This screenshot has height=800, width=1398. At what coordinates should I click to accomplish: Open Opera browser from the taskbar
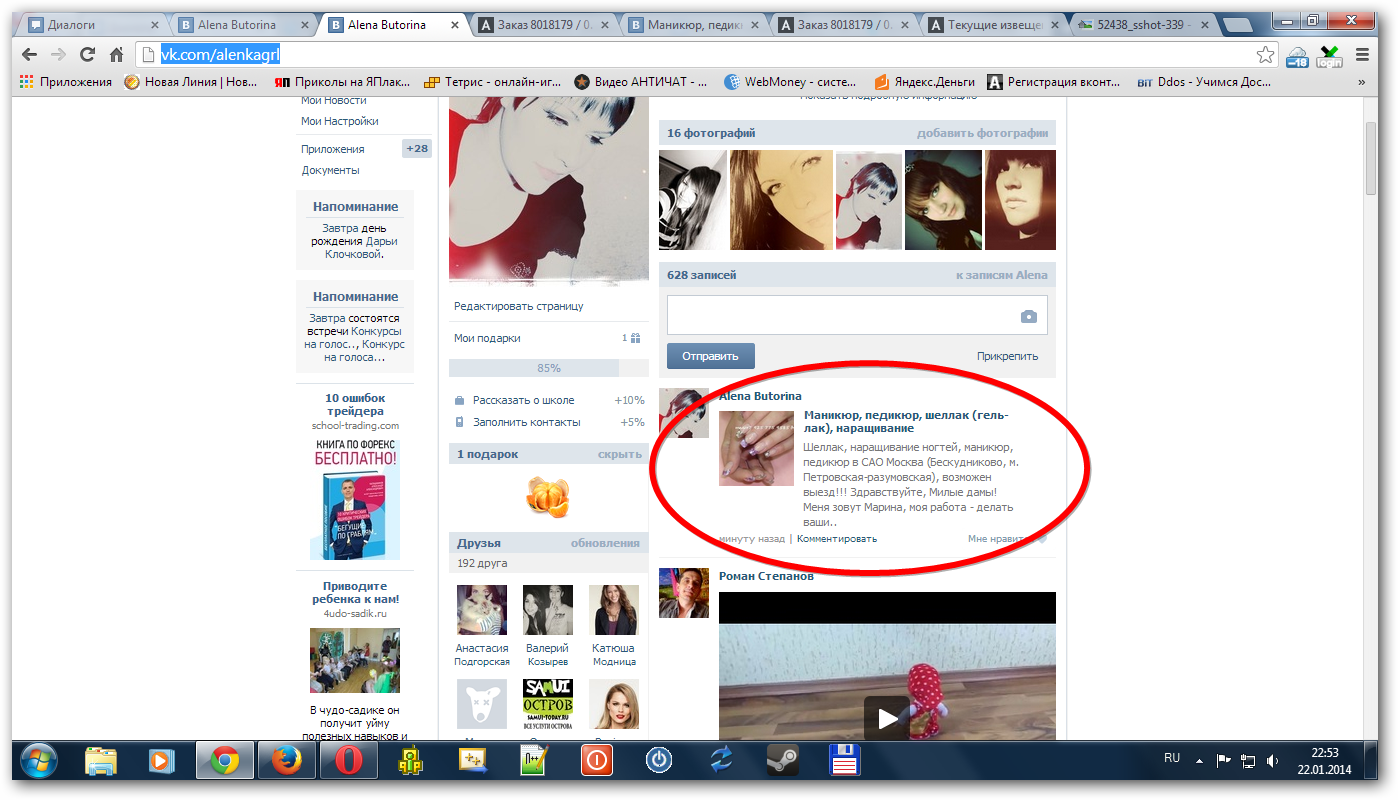[348, 761]
